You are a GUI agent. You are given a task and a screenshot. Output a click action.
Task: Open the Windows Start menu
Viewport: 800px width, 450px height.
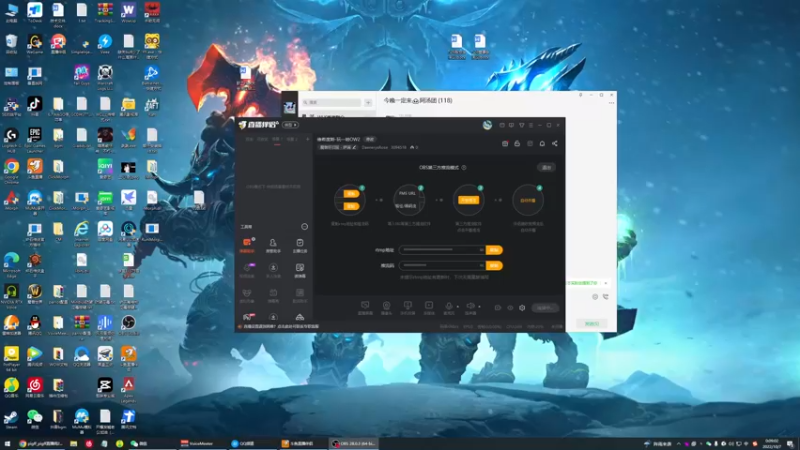pos(7,444)
